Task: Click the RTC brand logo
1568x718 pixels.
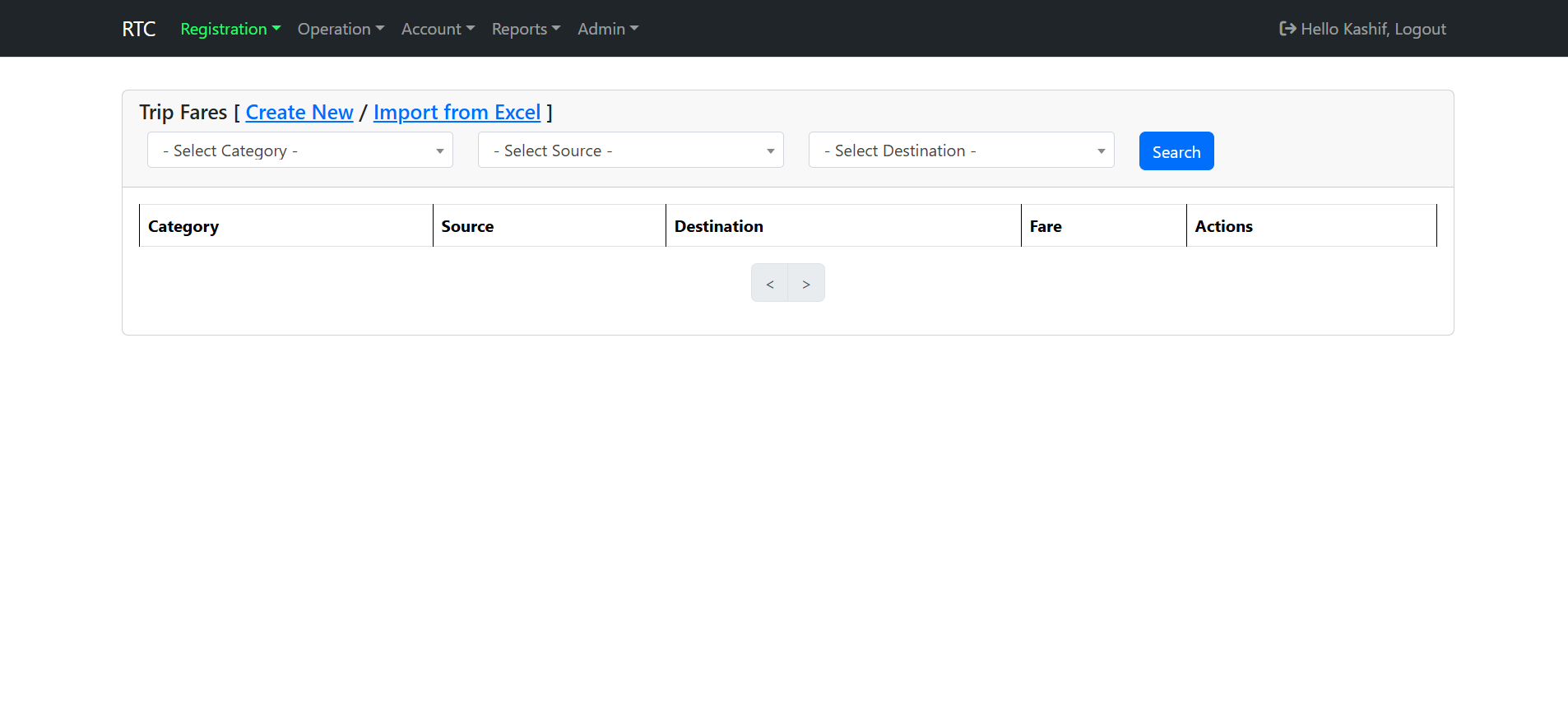Action: coord(138,29)
